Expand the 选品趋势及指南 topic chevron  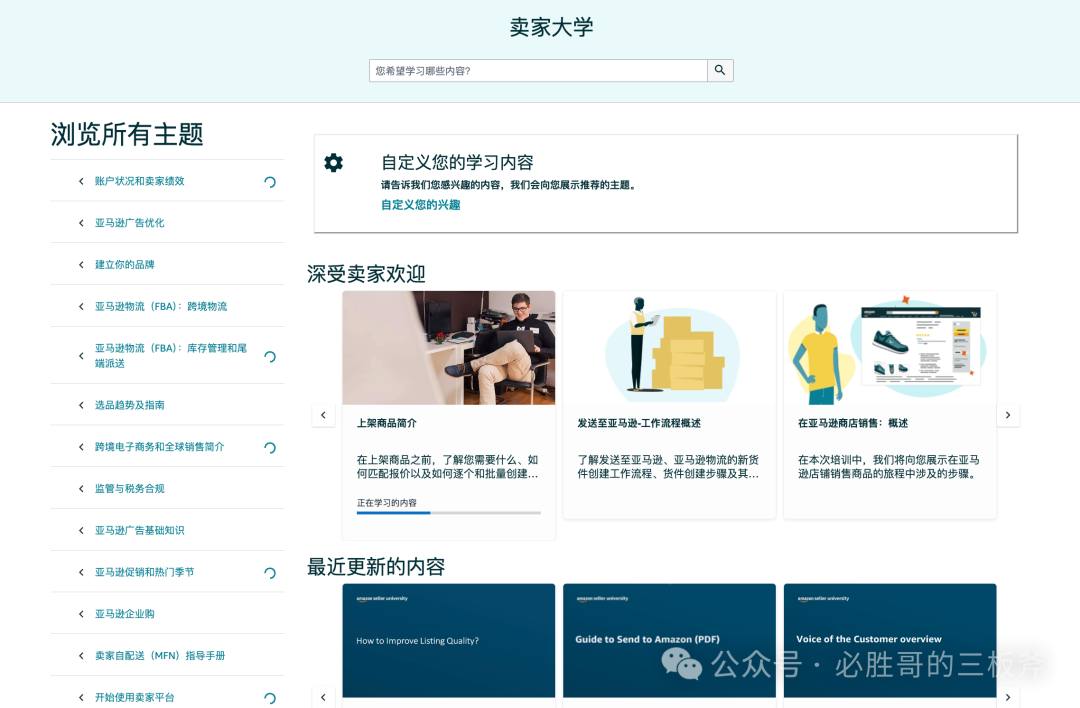[x=81, y=405]
